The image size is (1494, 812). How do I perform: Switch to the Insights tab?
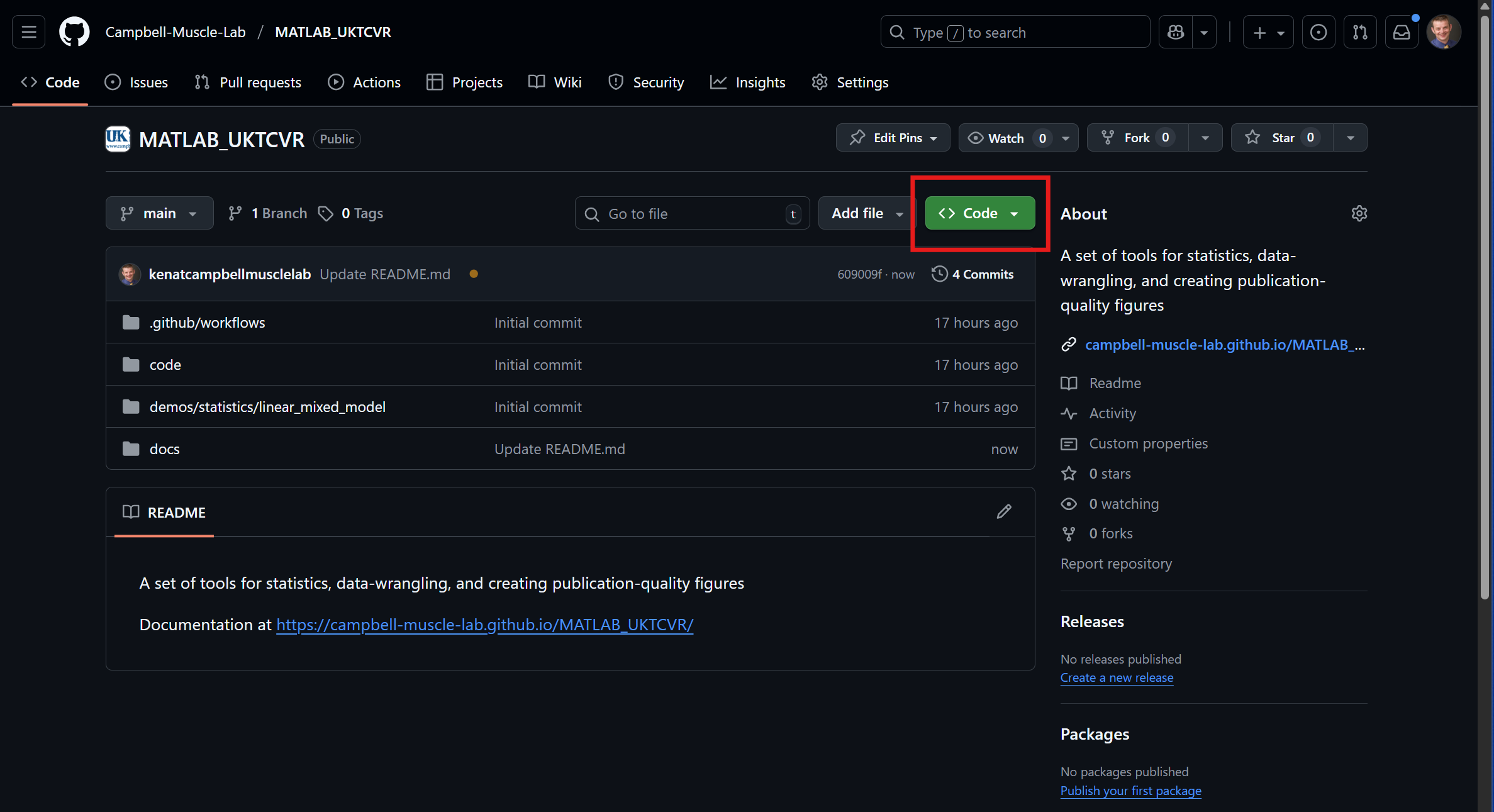748,82
